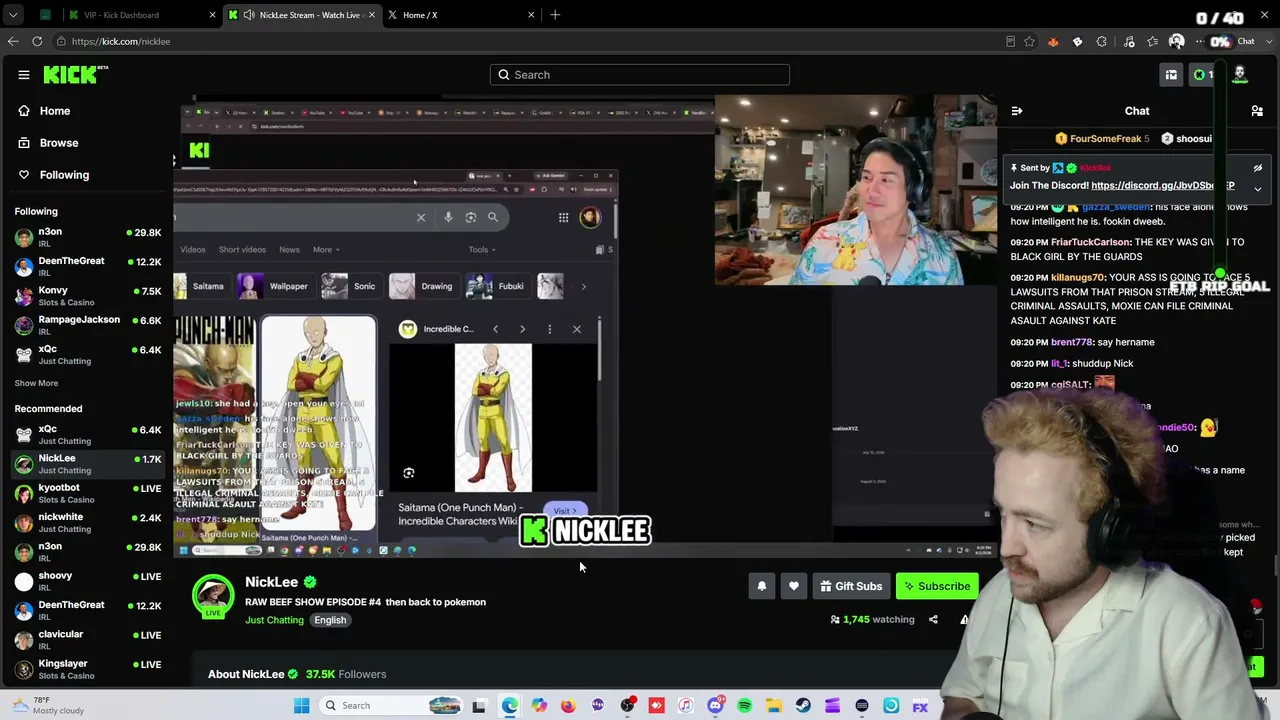Open Konvy's channel in the sidebar

click(88, 296)
